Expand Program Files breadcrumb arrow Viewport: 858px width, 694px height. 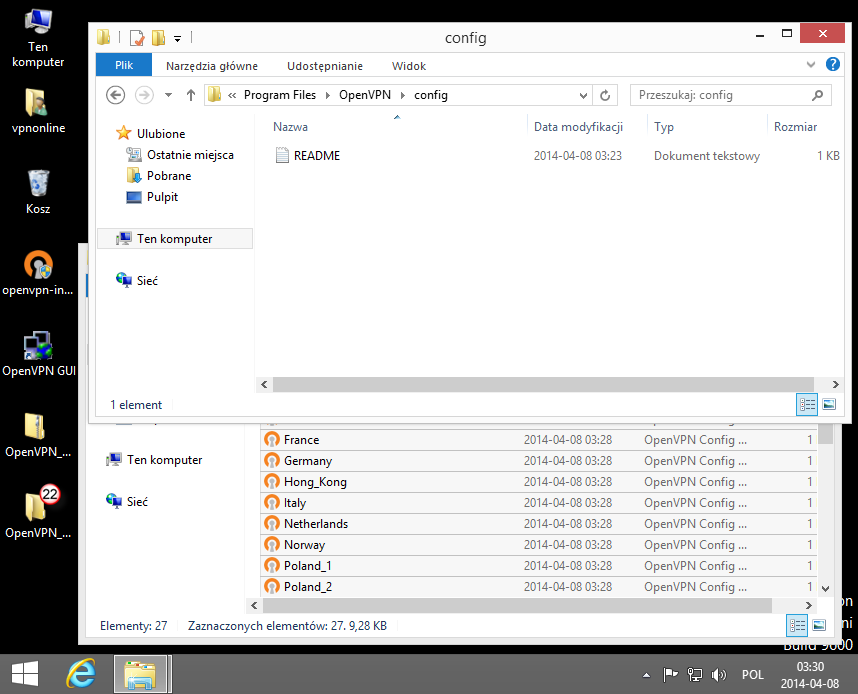(327, 95)
